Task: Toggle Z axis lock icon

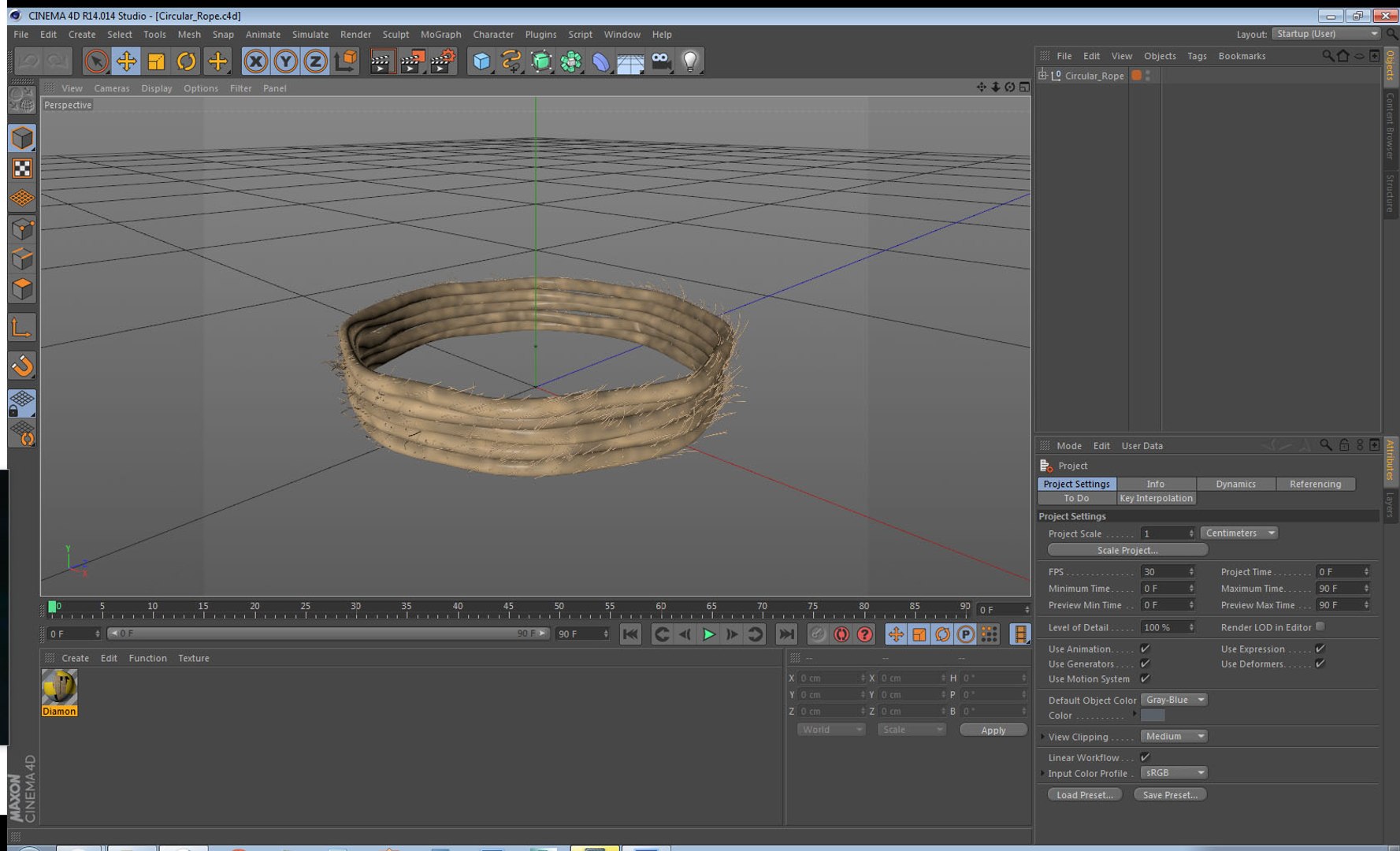Action: (x=315, y=61)
